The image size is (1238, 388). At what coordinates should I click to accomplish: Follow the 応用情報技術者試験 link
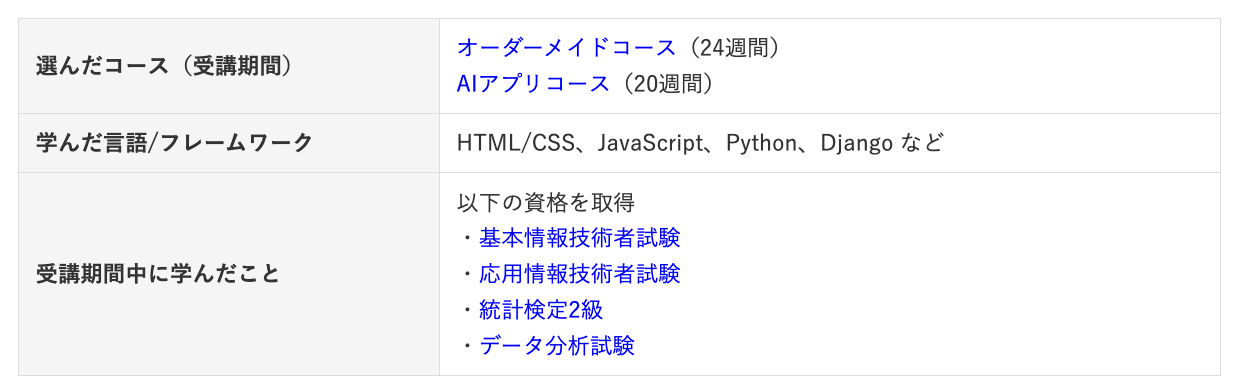[580, 274]
